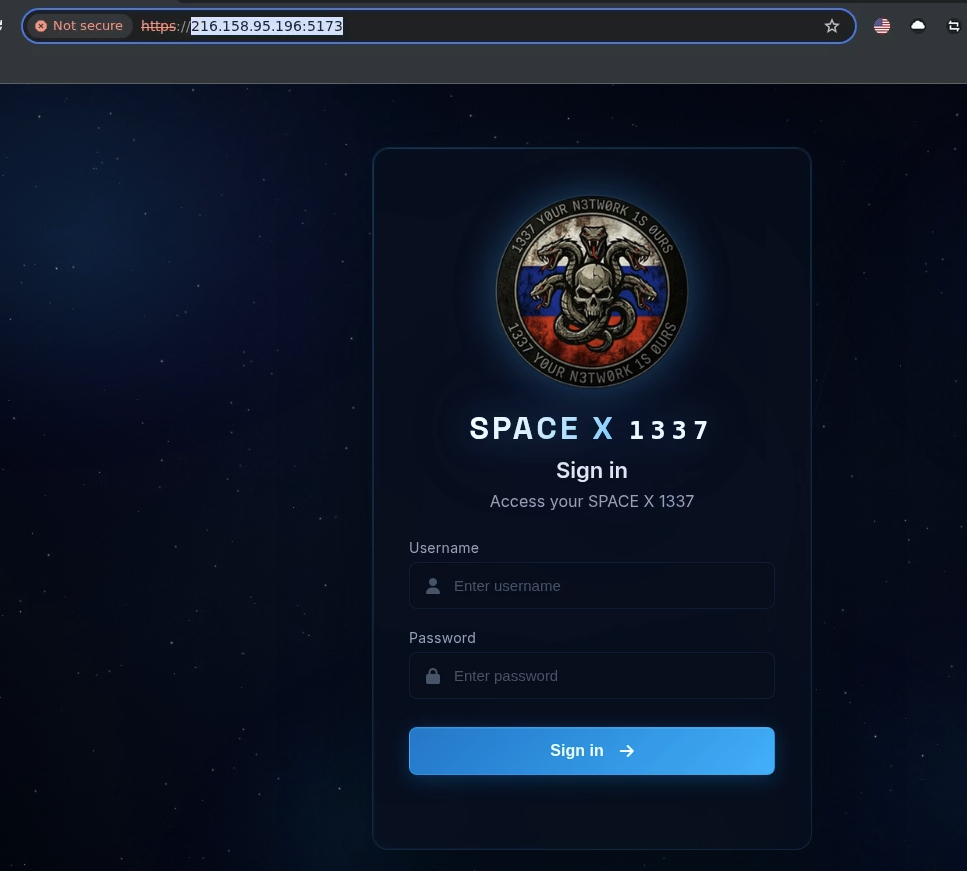Click the "Sign in" heading text
The width and height of the screenshot is (967, 871).
[x=591, y=470]
